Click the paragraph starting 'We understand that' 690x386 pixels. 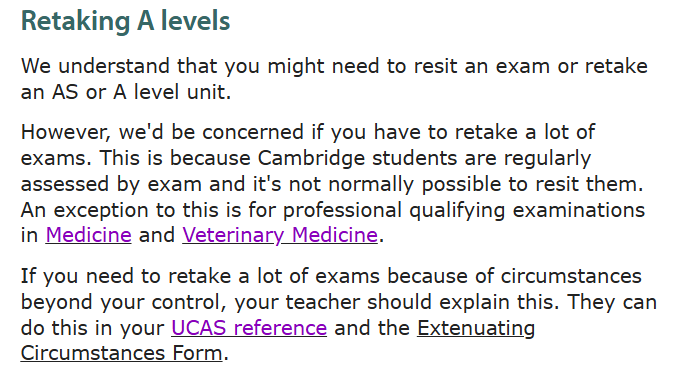334,79
